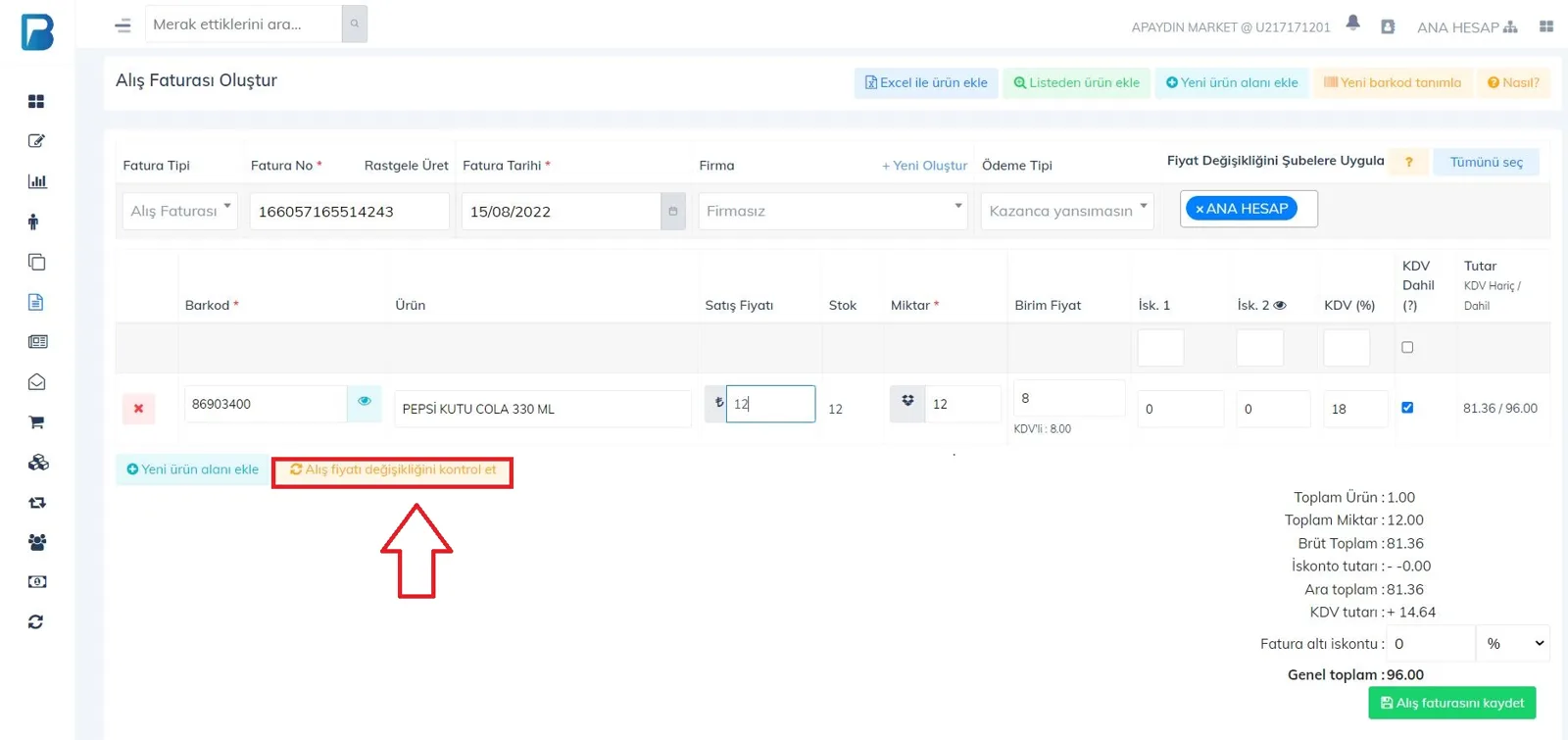Click the copy pages icon in sidebar
The height and width of the screenshot is (740, 1568).
pyautogui.click(x=36, y=262)
